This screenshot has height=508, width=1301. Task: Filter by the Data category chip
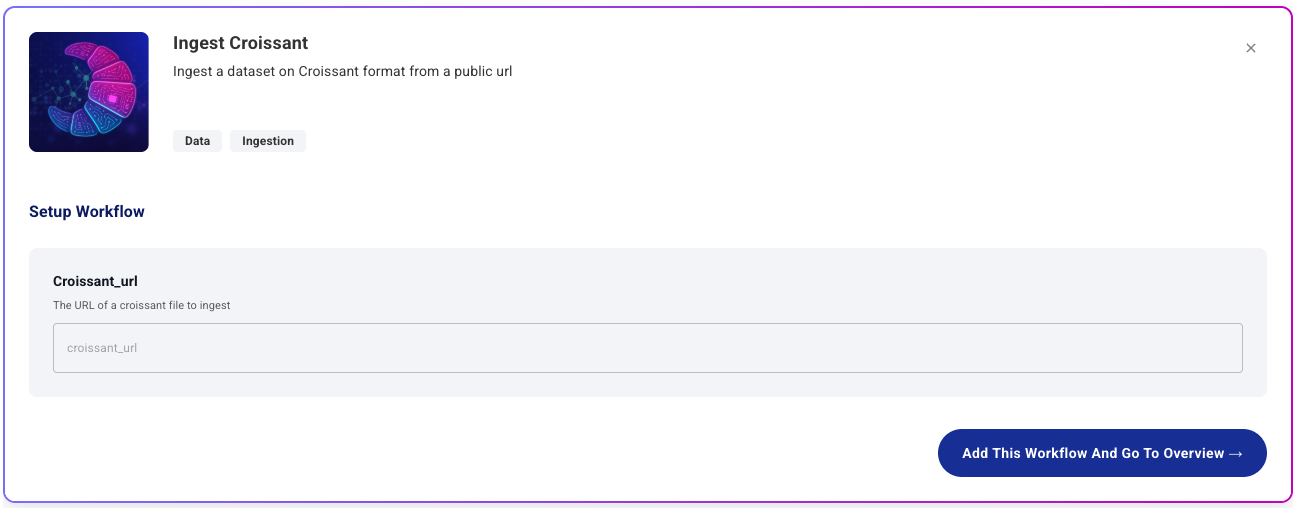click(x=197, y=141)
